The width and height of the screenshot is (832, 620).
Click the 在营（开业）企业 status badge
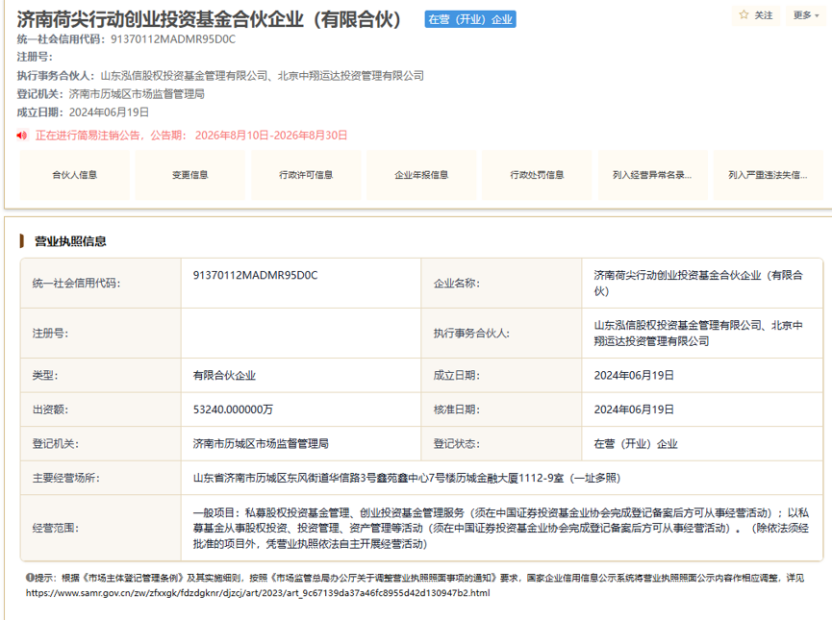pos(470,20)
